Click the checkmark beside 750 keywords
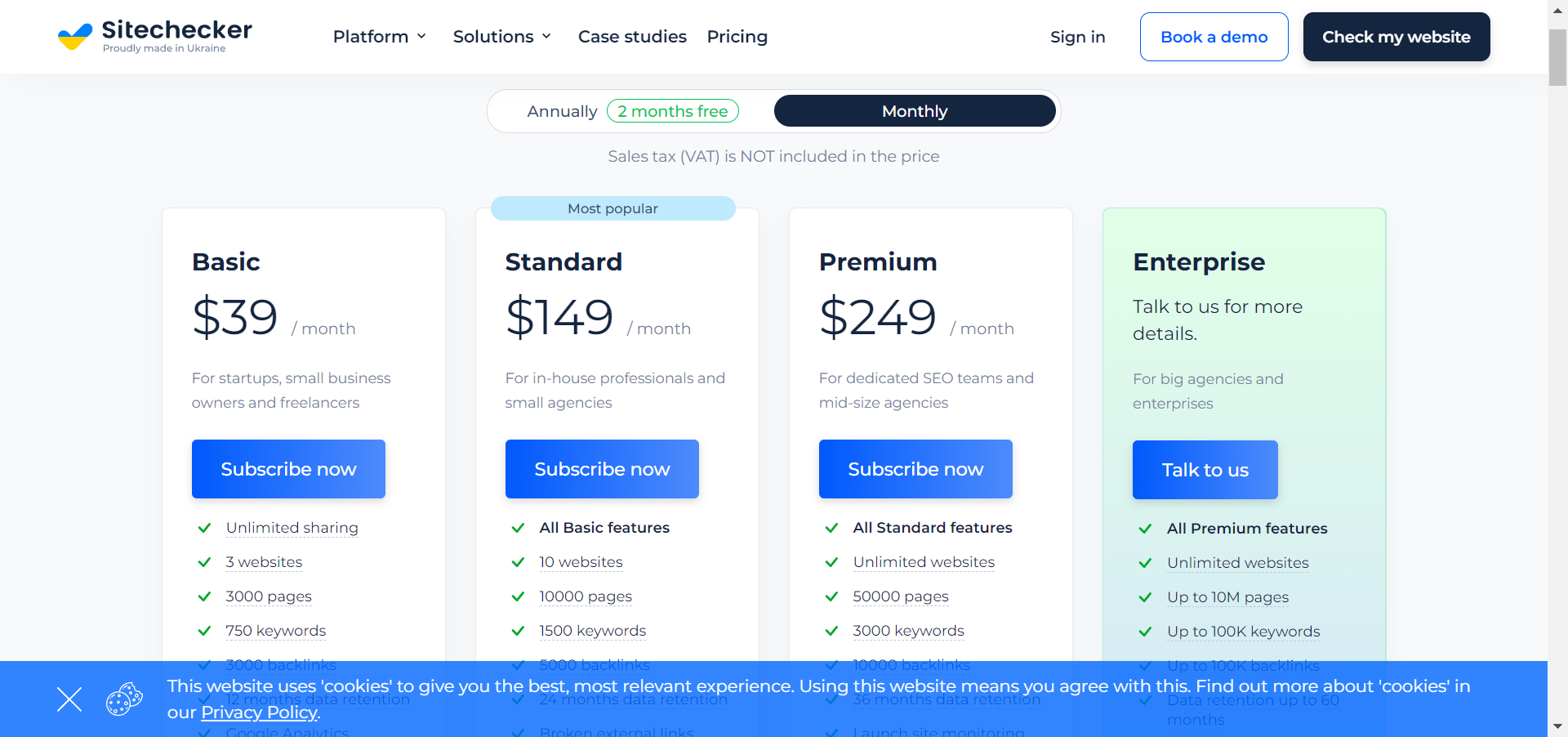Screen dimensions: 1568x737 click(205, 631)
